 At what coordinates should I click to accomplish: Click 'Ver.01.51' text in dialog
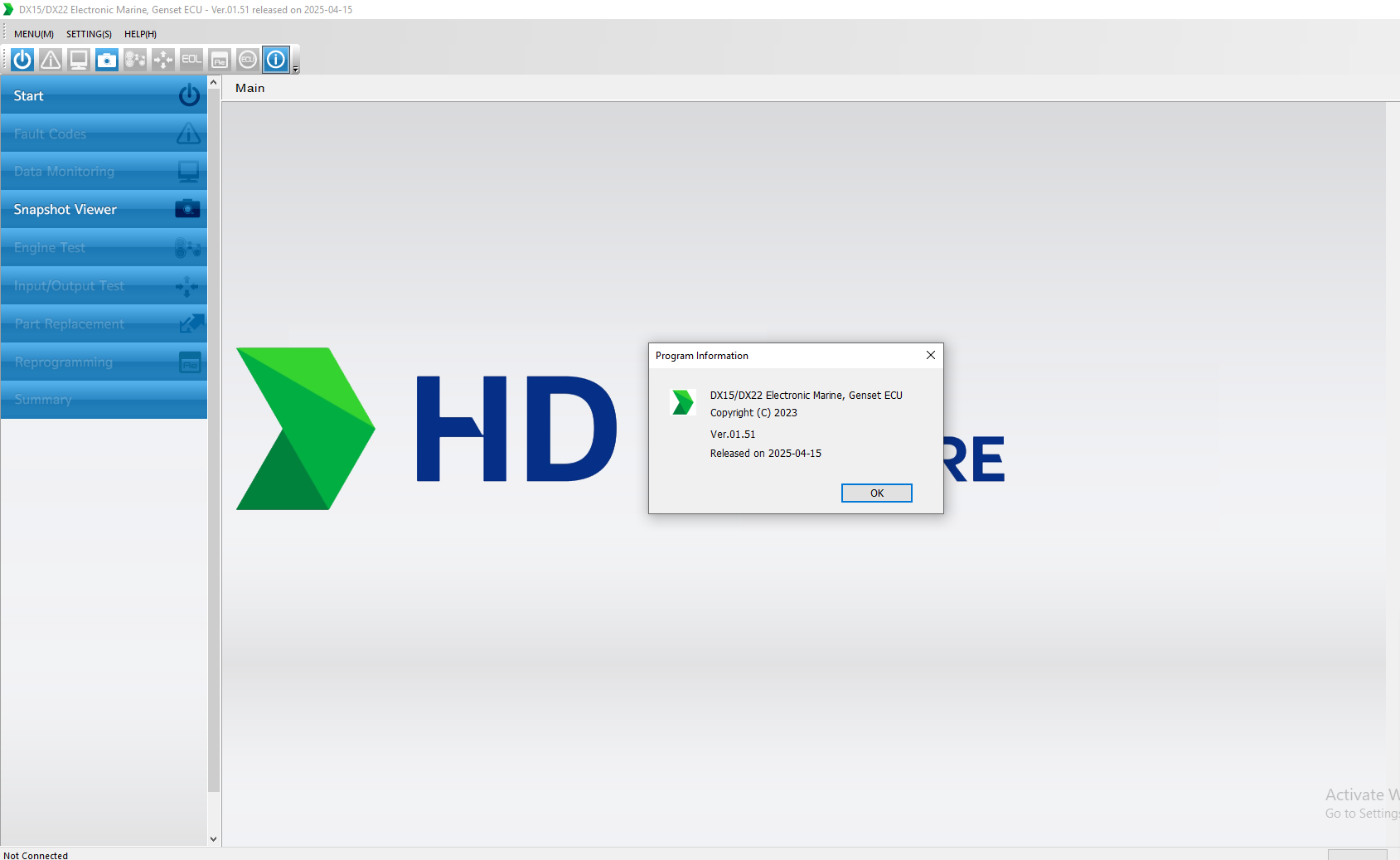[x=733, y=435]
